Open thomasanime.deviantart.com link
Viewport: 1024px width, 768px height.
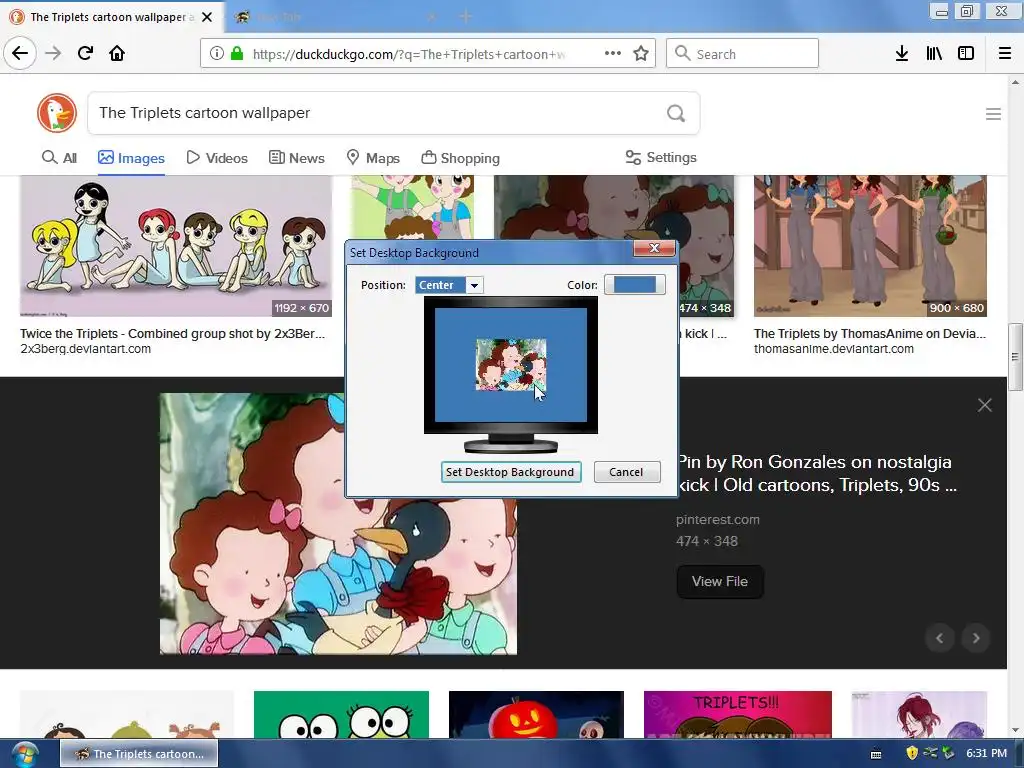(x=834, y=349)
